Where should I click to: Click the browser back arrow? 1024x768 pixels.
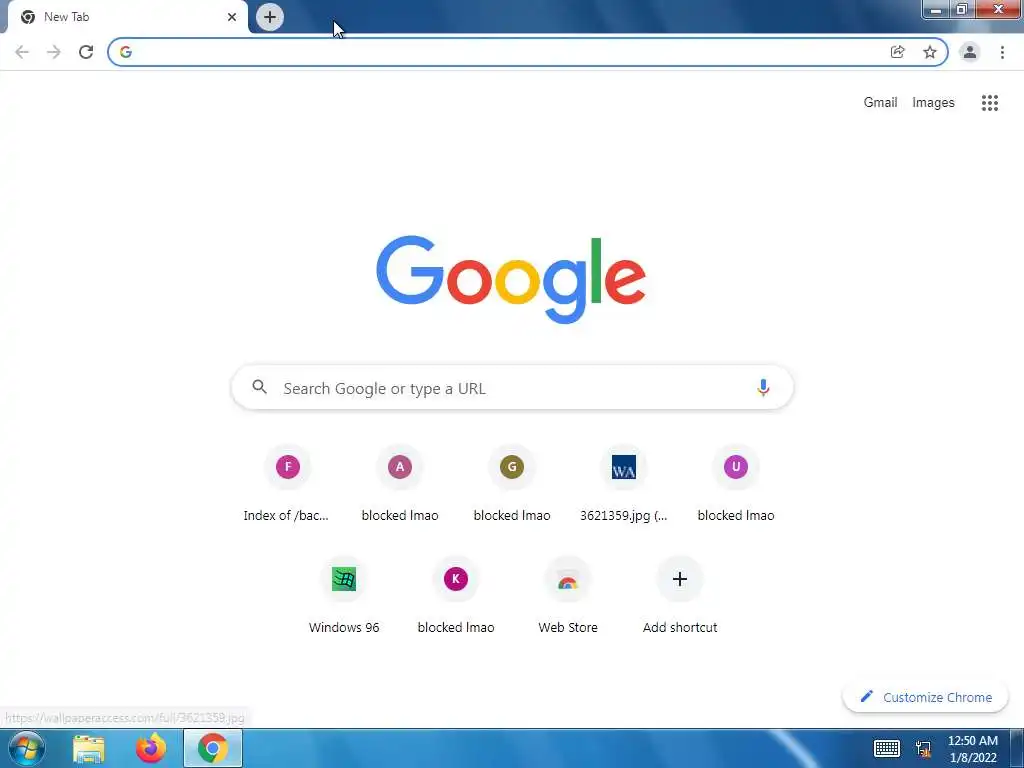22,52
